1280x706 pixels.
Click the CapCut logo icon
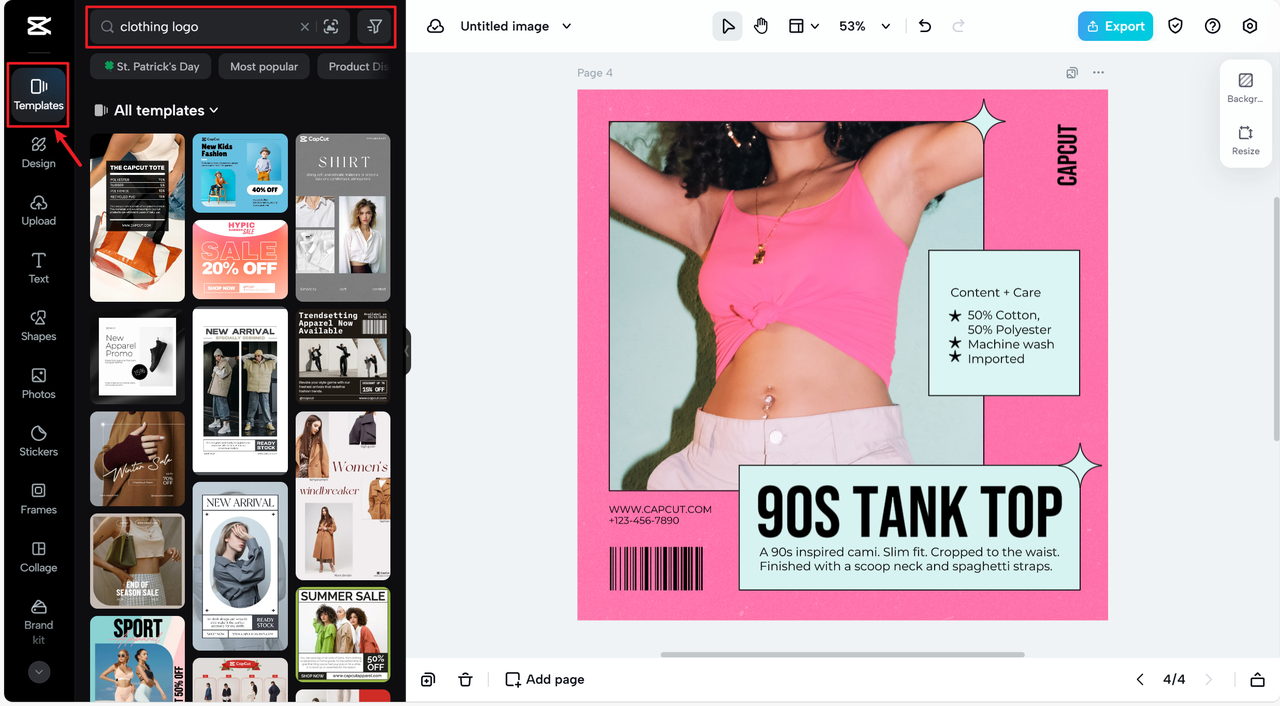[x=39, y=27]
